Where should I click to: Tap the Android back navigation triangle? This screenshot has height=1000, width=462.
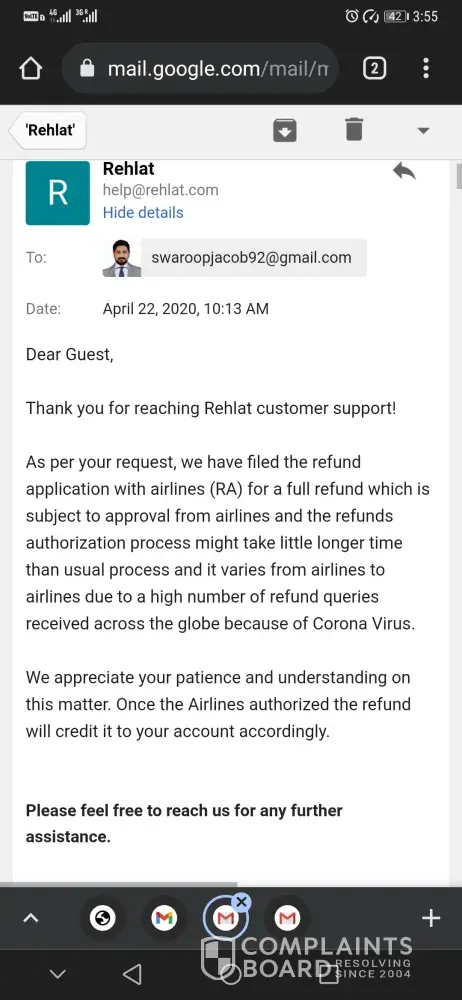coord(131,974)
